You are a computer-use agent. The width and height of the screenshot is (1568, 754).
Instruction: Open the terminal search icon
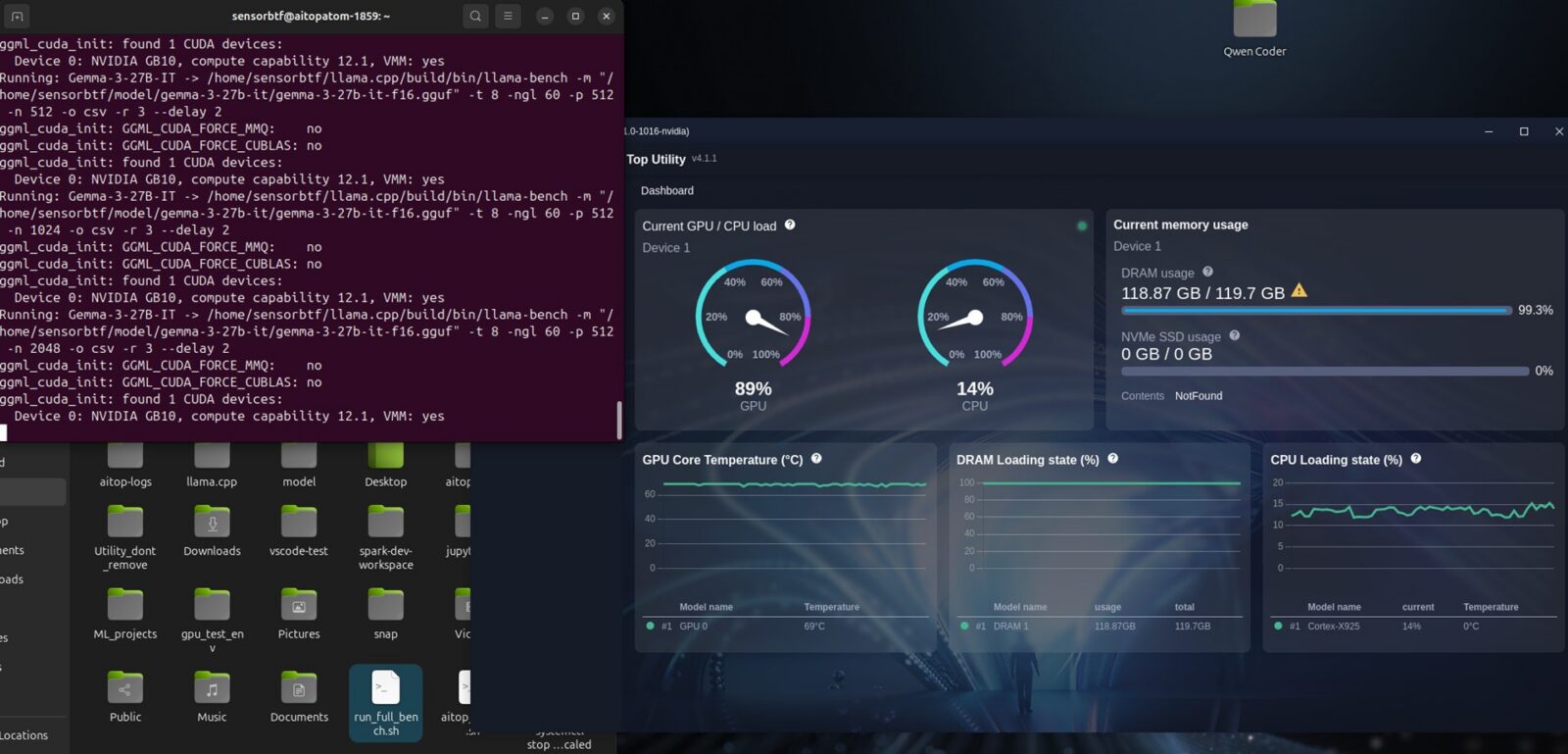[475, 16]
